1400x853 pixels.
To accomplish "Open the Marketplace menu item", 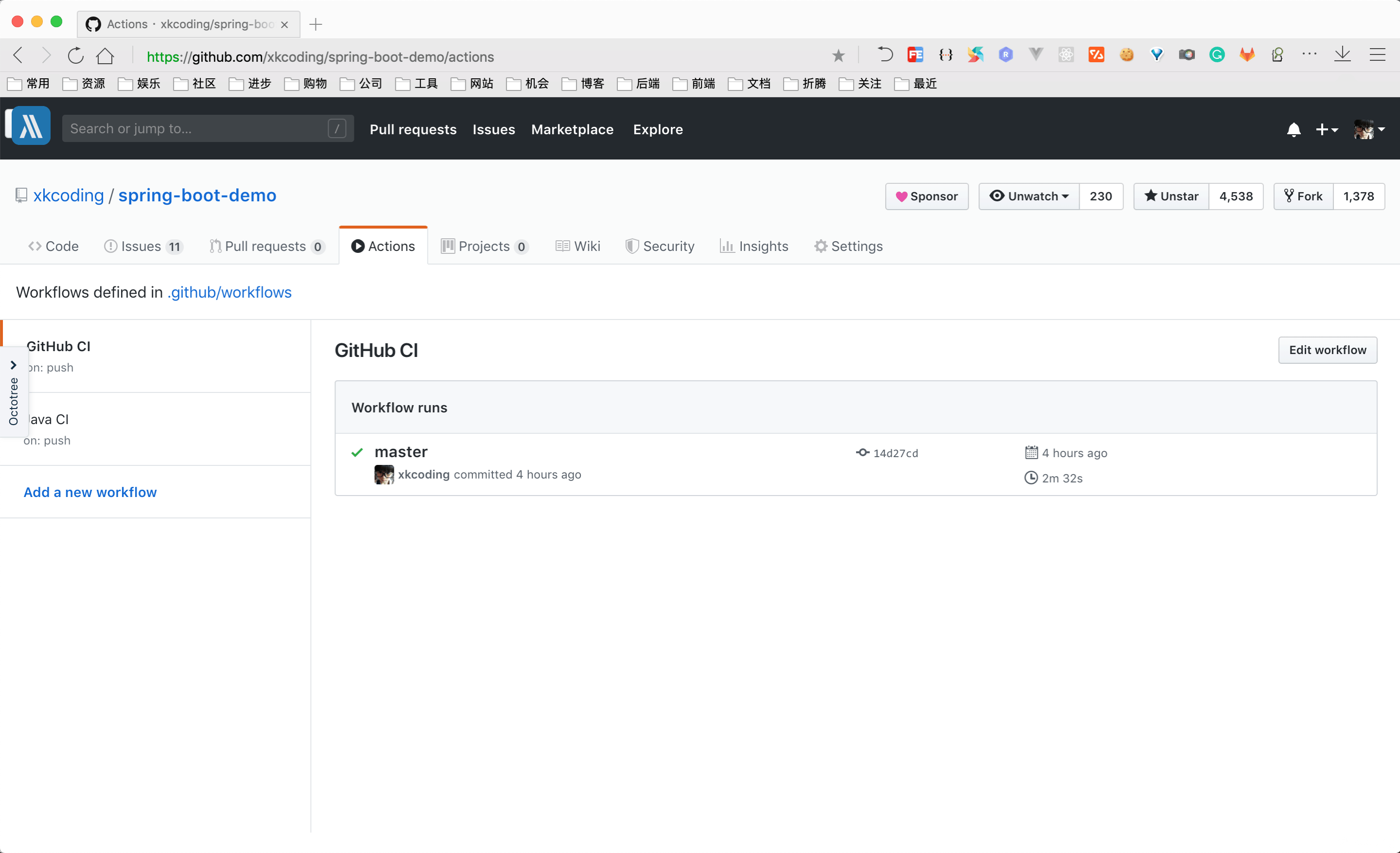I will (572, 129).
